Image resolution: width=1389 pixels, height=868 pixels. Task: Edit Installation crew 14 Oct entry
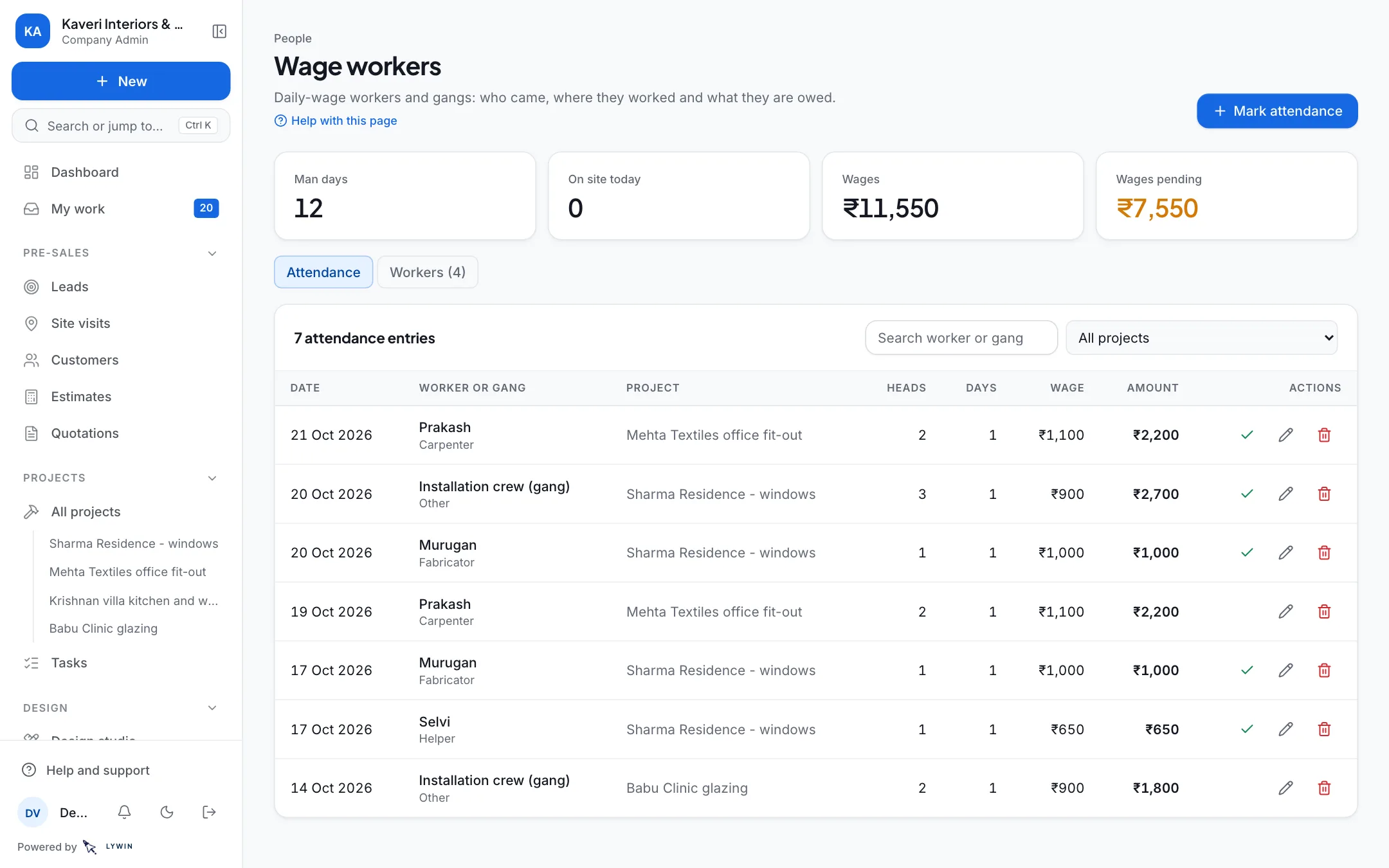pos(1285,788)
